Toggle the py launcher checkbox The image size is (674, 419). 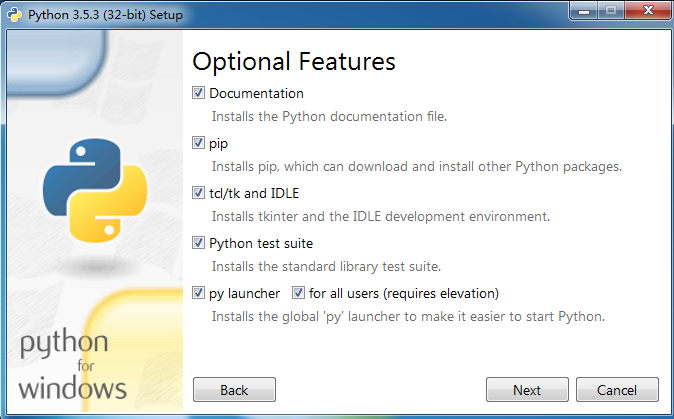pos(198,293)
